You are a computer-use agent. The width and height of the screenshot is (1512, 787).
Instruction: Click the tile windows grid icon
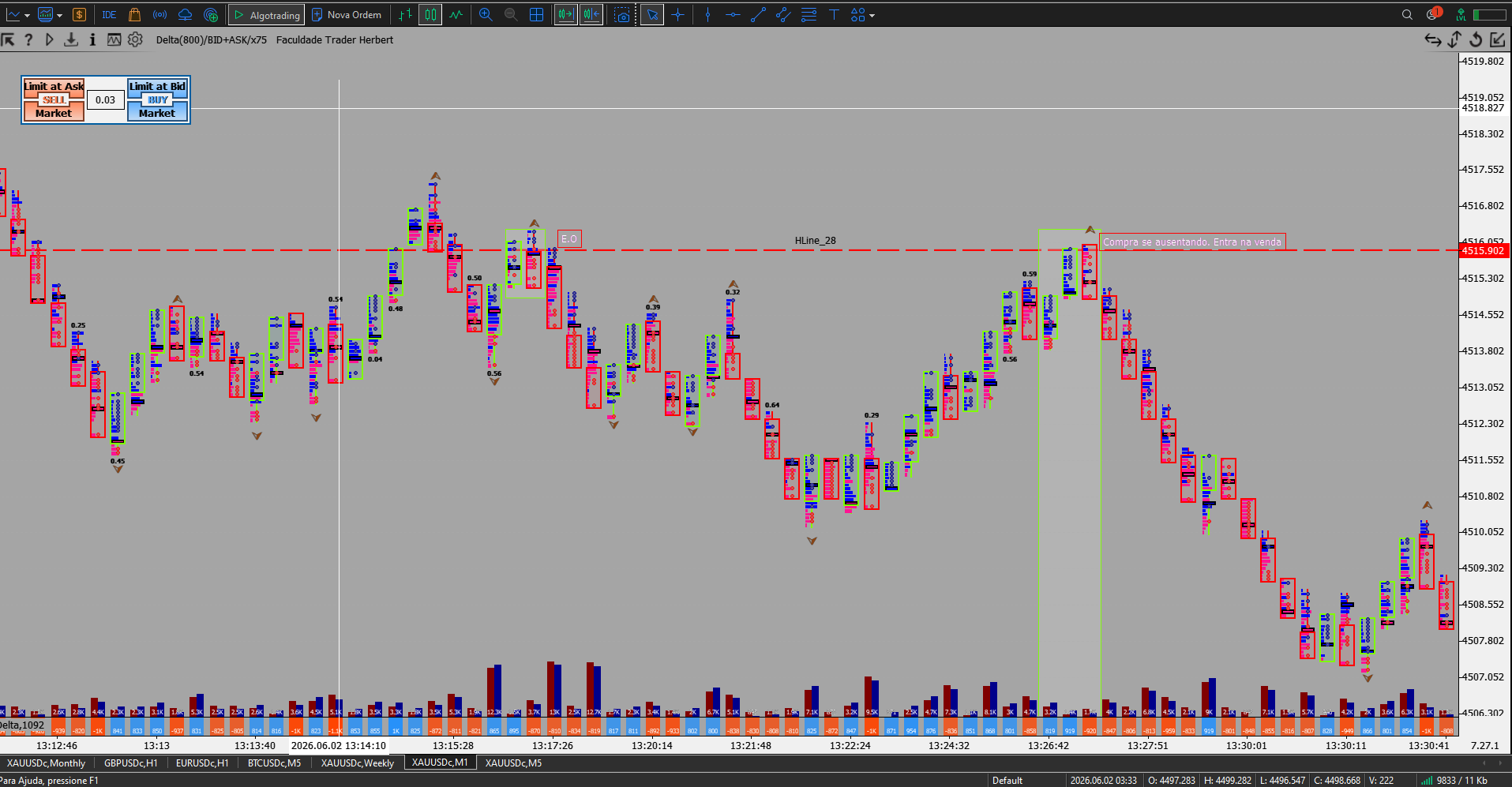(x=537, y=15)
